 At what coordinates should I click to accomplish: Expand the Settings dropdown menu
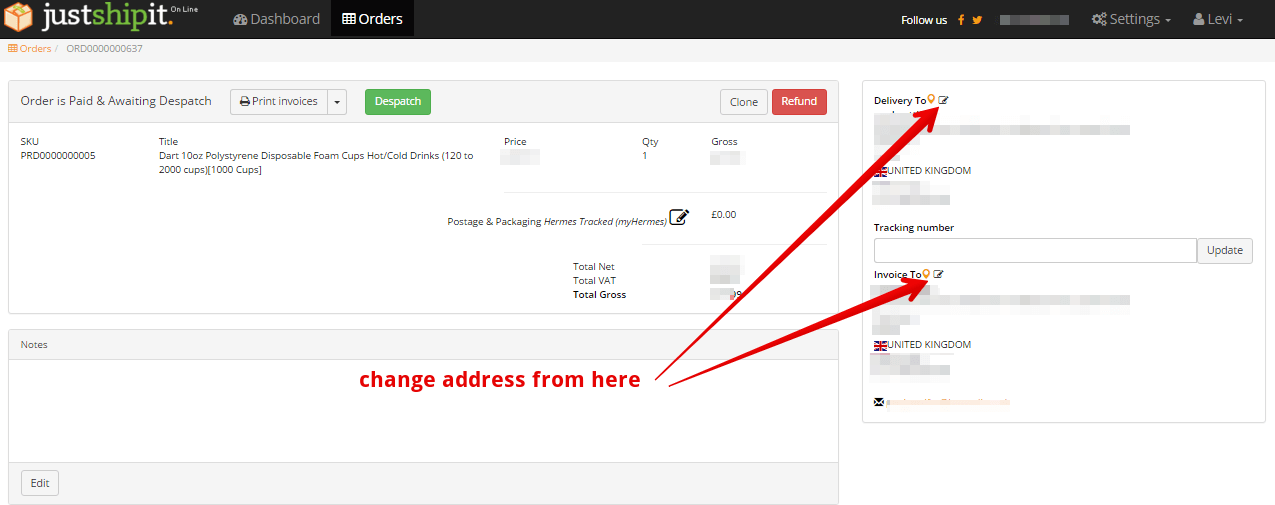pyautogui.click(x=1131, y=19)
